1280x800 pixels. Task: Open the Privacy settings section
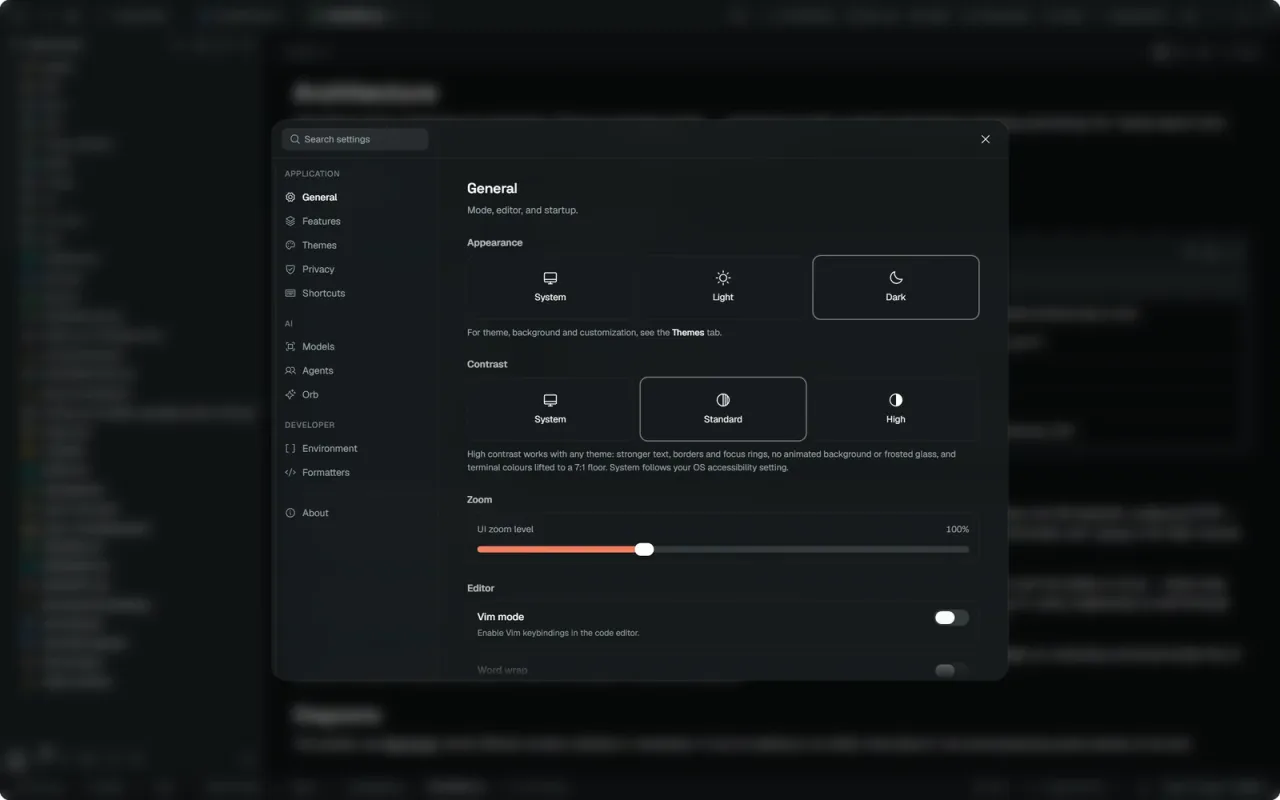355,269
